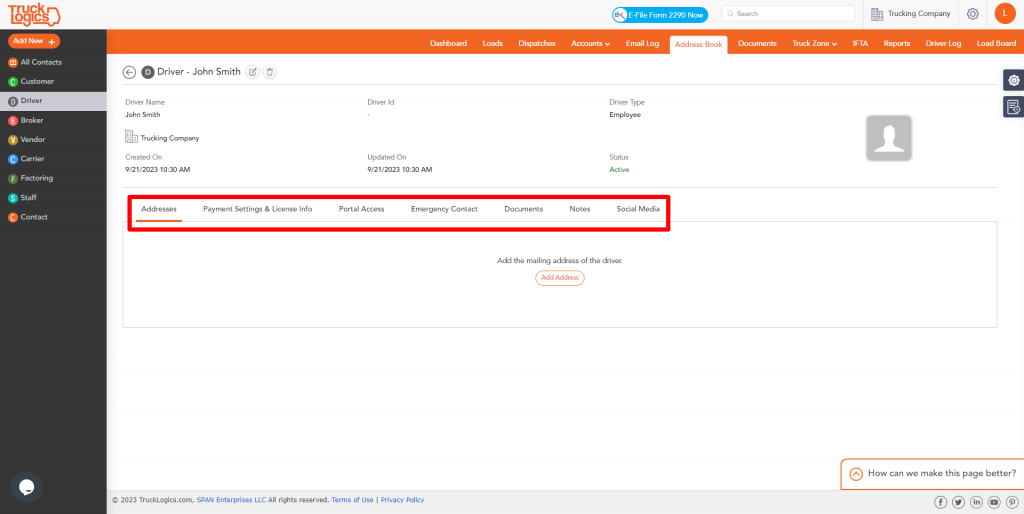Image resolution: width=1024 pixels, height=514 pixels.
Task: Select Factoring in sidebar
Action: pyautogui.click(x=53, y=178)
